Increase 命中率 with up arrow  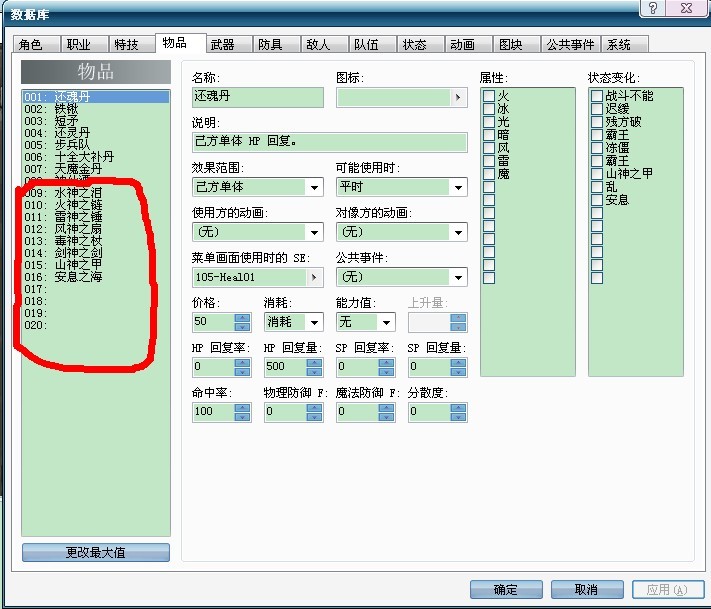243,408
